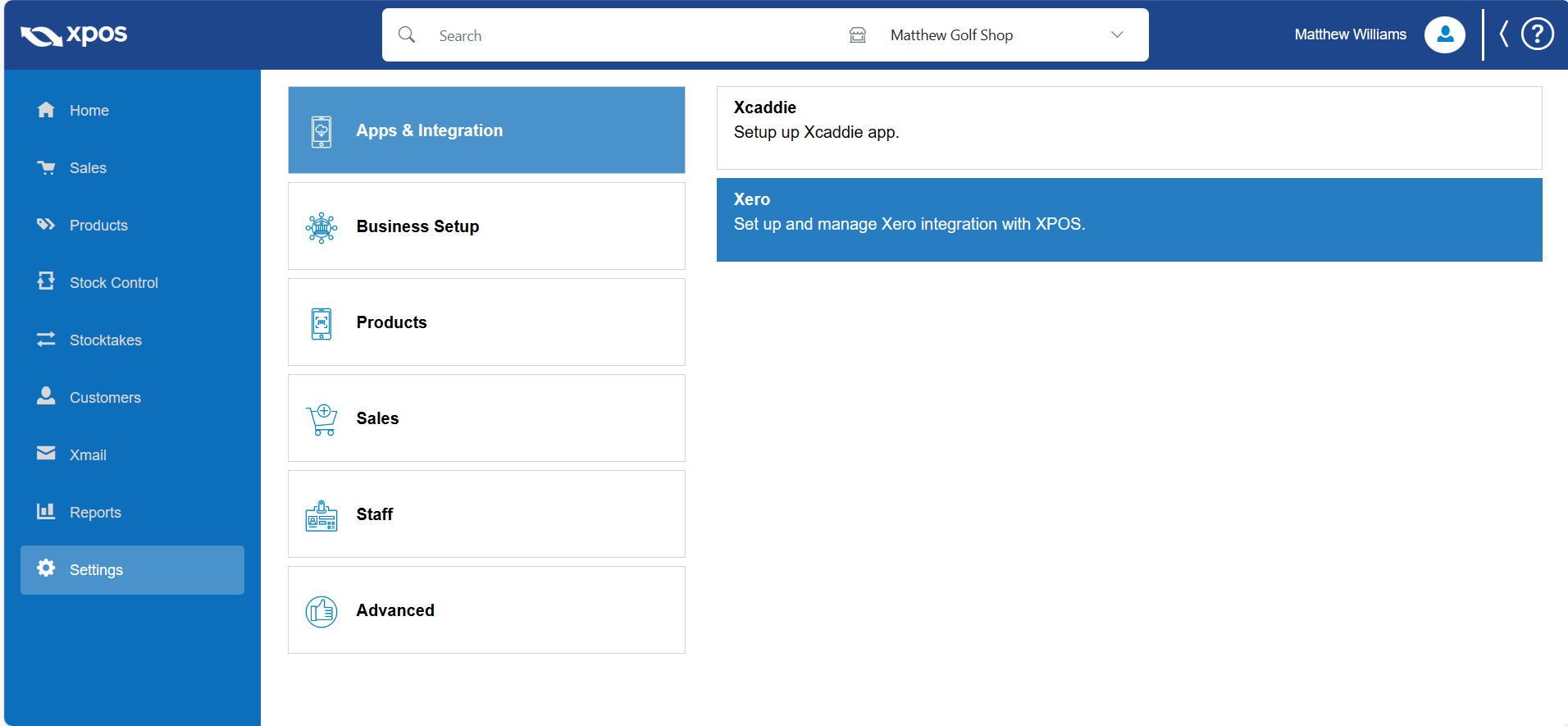This screenshot has width=1568, height=726.
Task: Click the Apps & Integration phone icon
Action: click(321, 131)
